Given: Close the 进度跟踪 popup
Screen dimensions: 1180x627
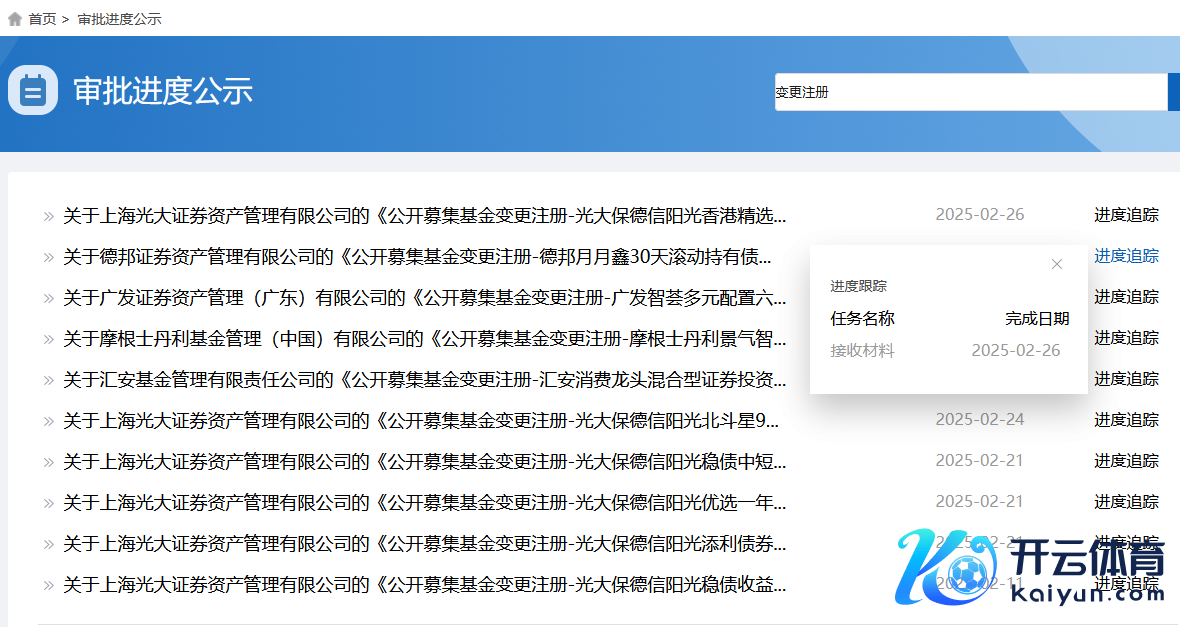Looking at the screenshot, I should (x=1057, y=264).
